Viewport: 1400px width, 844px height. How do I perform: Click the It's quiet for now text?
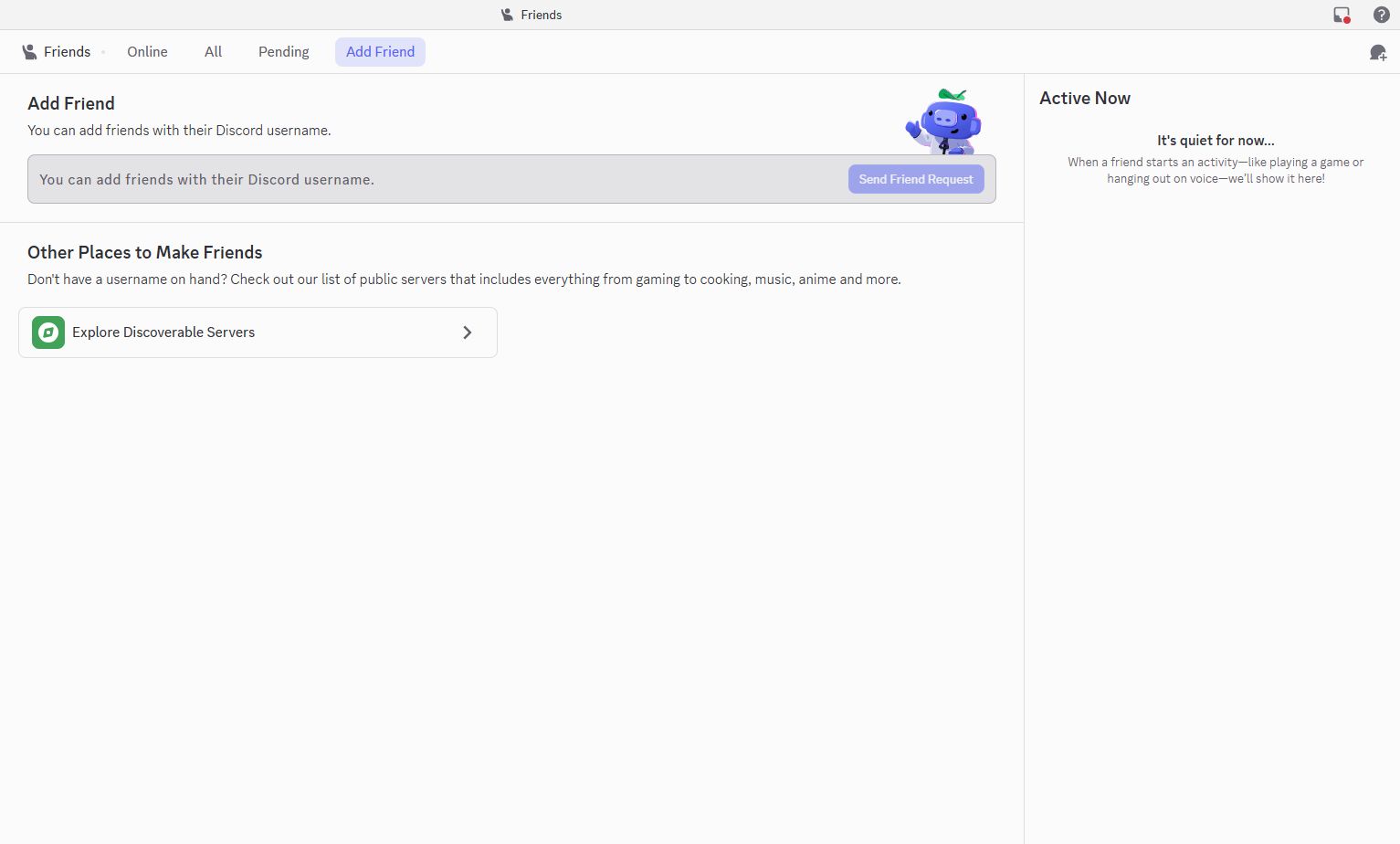click(1216, 141)
